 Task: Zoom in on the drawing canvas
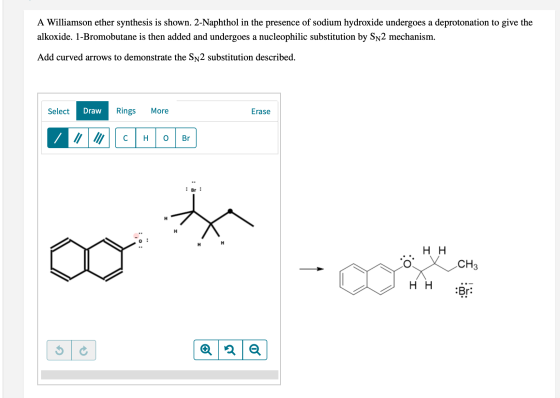206,350
